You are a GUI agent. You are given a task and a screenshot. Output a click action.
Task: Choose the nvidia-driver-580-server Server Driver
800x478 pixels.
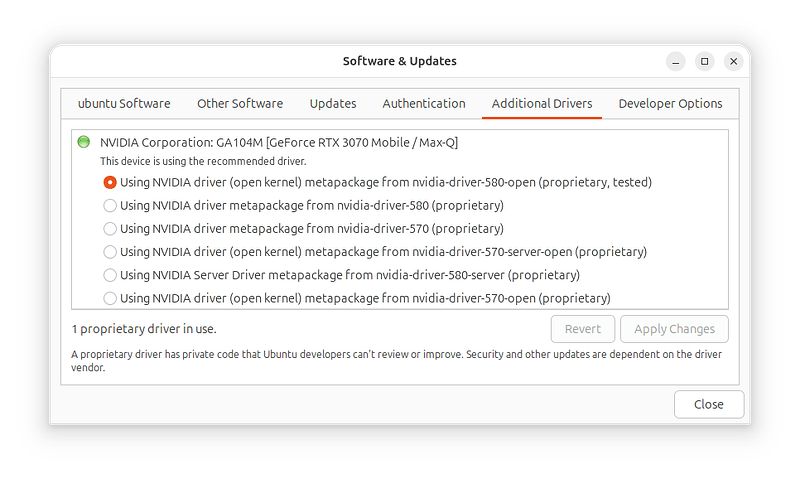[110, 275]
